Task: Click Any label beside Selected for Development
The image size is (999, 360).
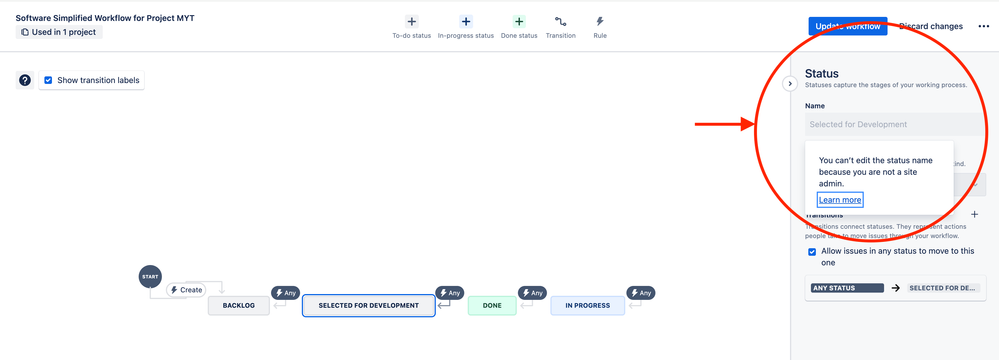Action: (450, 293)
